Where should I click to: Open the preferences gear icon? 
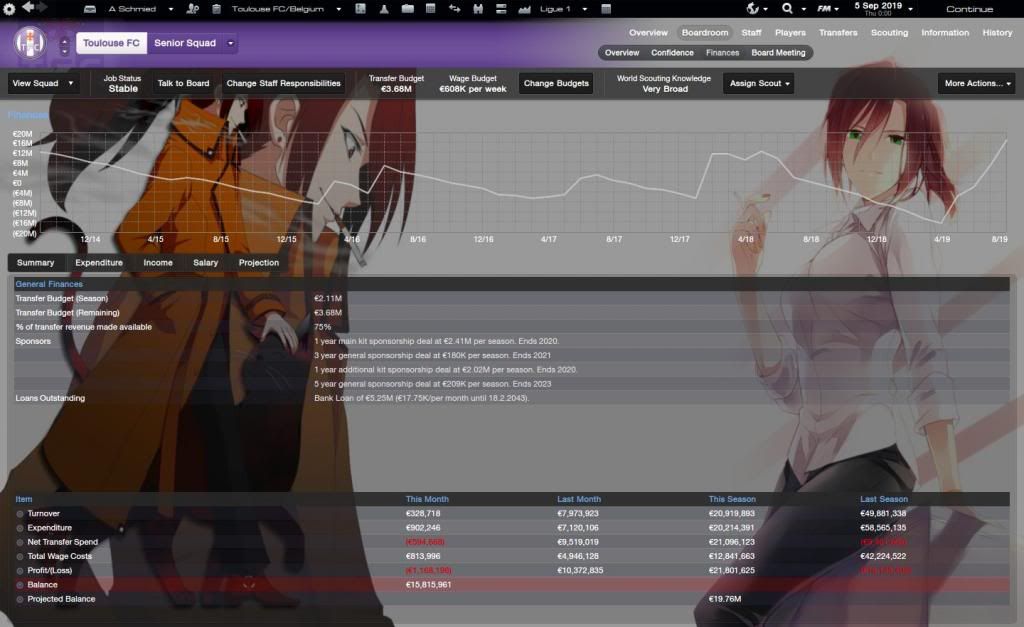9,9
